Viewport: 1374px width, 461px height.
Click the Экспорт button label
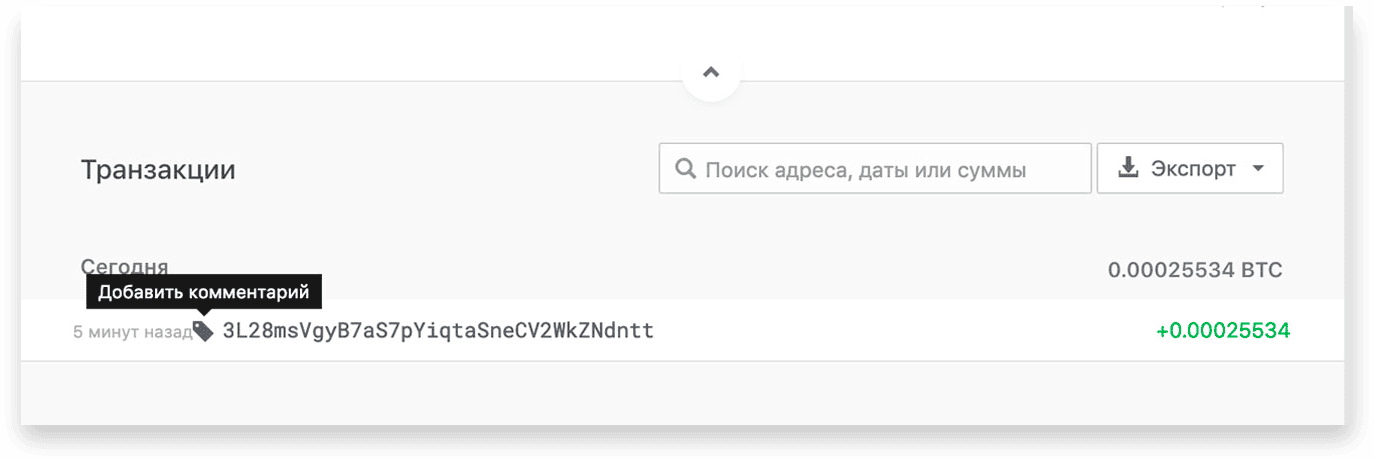tap(1193, 169)
